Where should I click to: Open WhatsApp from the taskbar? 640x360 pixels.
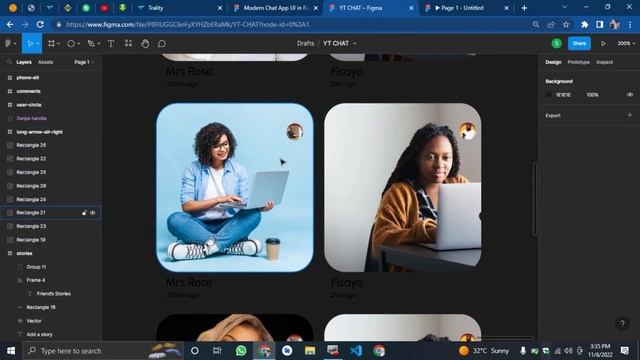(241, 351)
